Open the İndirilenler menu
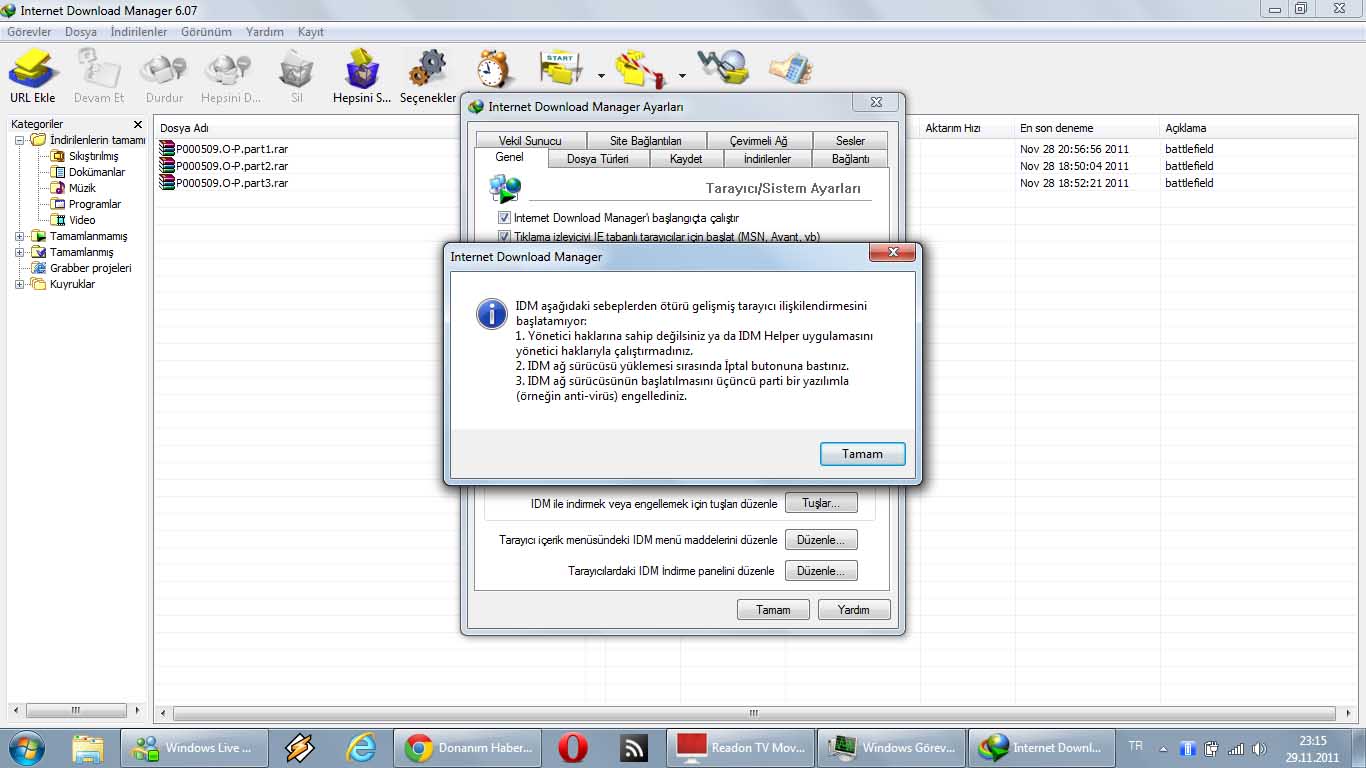1366x768 pixels. (139, 32)
